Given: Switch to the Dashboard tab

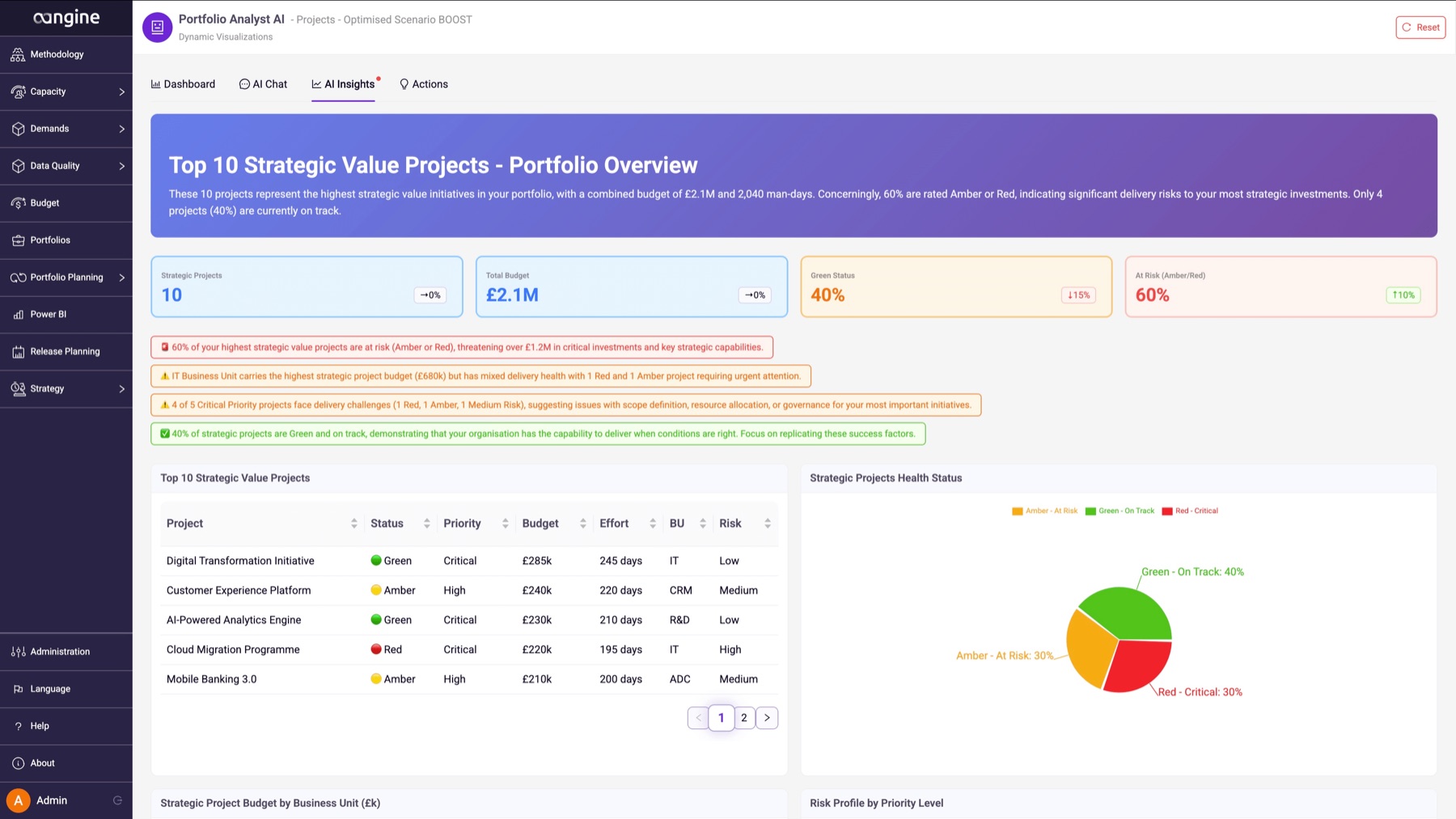Looking at the screenshot, I should tap(183, 84).
